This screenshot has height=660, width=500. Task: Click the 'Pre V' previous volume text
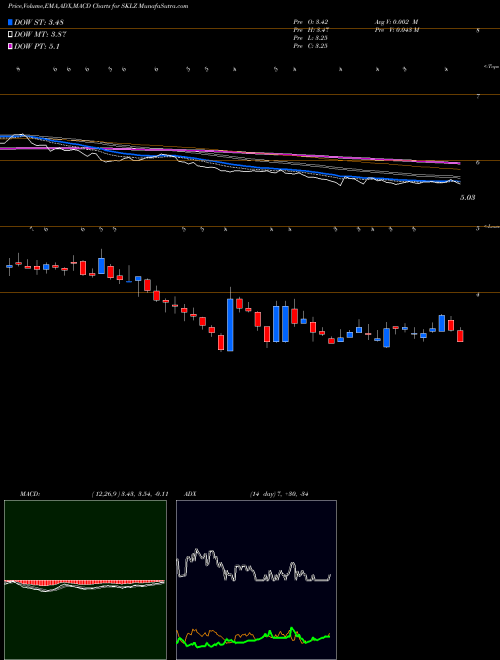tap(396, 30)
